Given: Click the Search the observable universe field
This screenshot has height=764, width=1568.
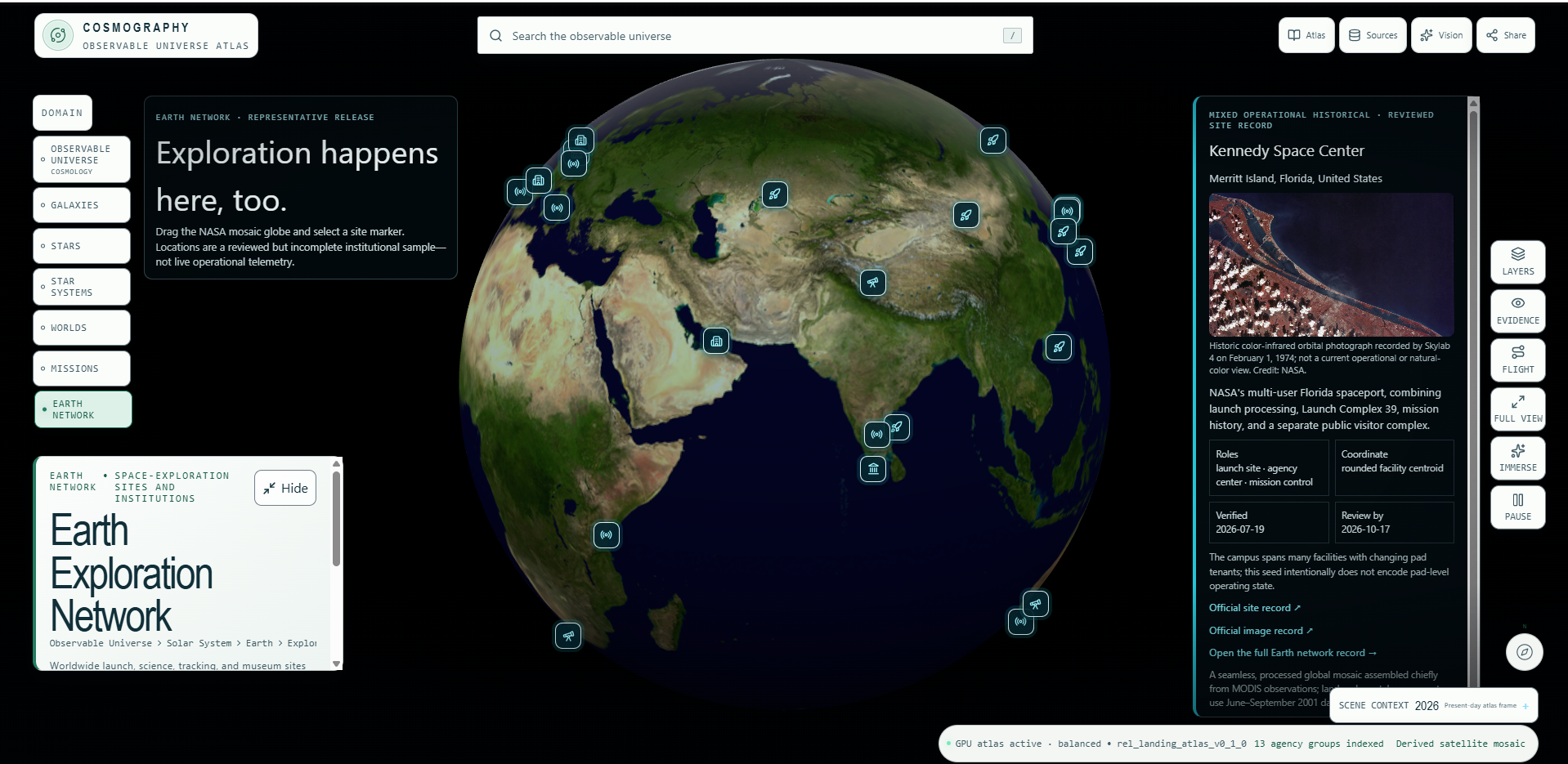Looking at the screenshot, I should (x=755, y=36).
